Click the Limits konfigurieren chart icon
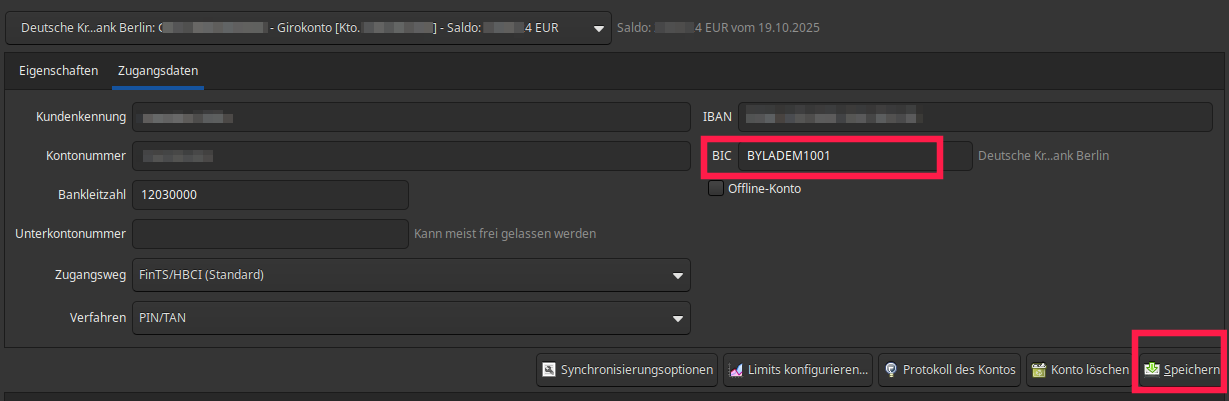Viewport: 1229px width, 401px height. (736, 370)
